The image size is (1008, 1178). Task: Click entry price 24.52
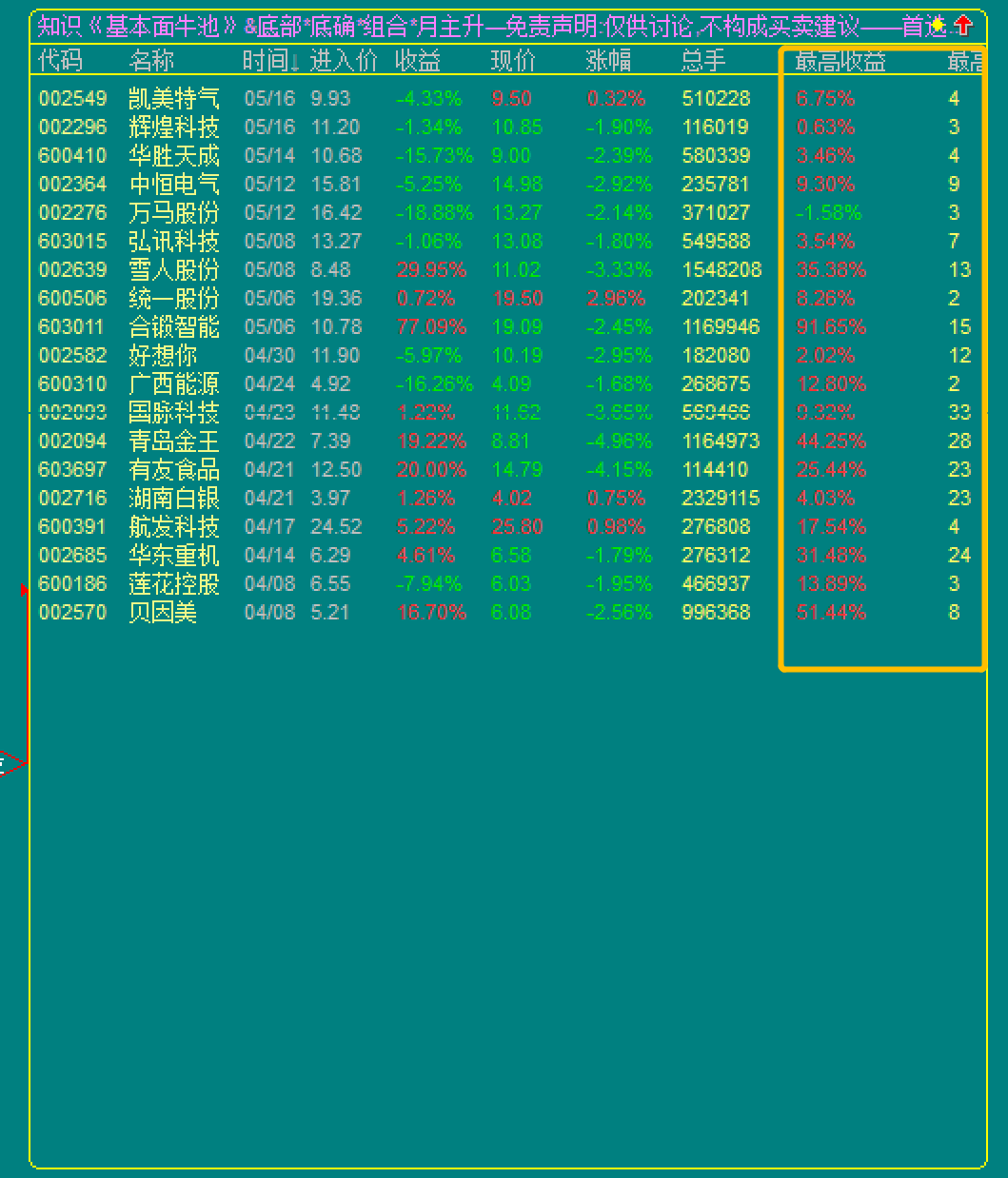[x=337, y=526]
